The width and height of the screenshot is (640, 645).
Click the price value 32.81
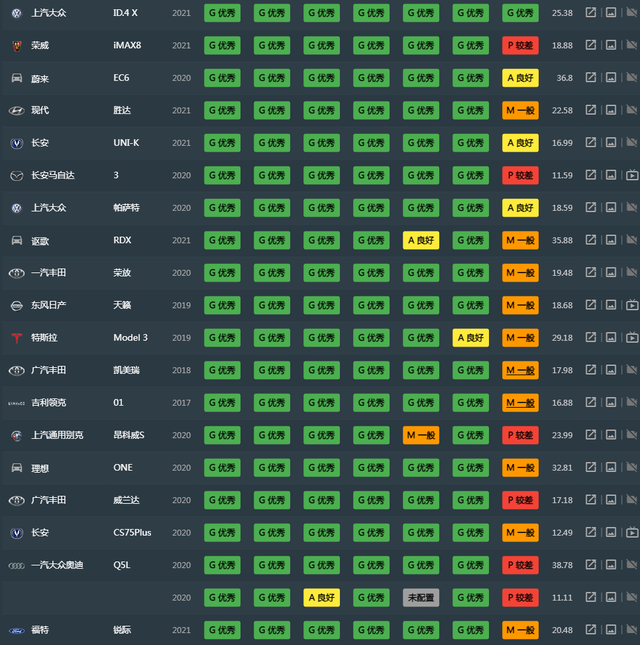tap(562, 468)
